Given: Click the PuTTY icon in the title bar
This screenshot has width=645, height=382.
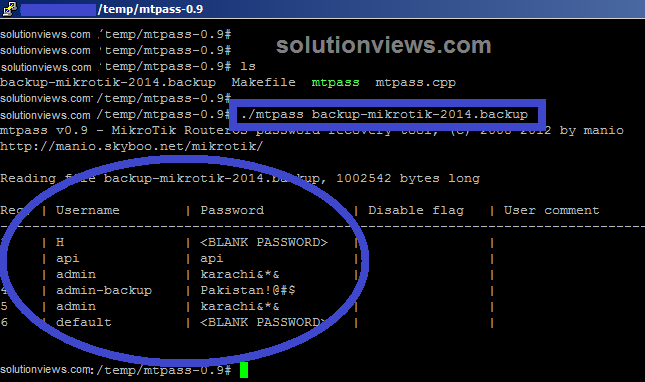Looking at the screenshot, I should tap(9, 8).
